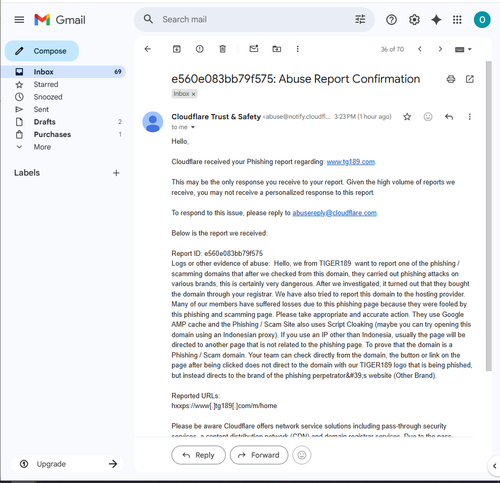Print all icon for this email
Viewport: 500px width, 483px height.
451,79
